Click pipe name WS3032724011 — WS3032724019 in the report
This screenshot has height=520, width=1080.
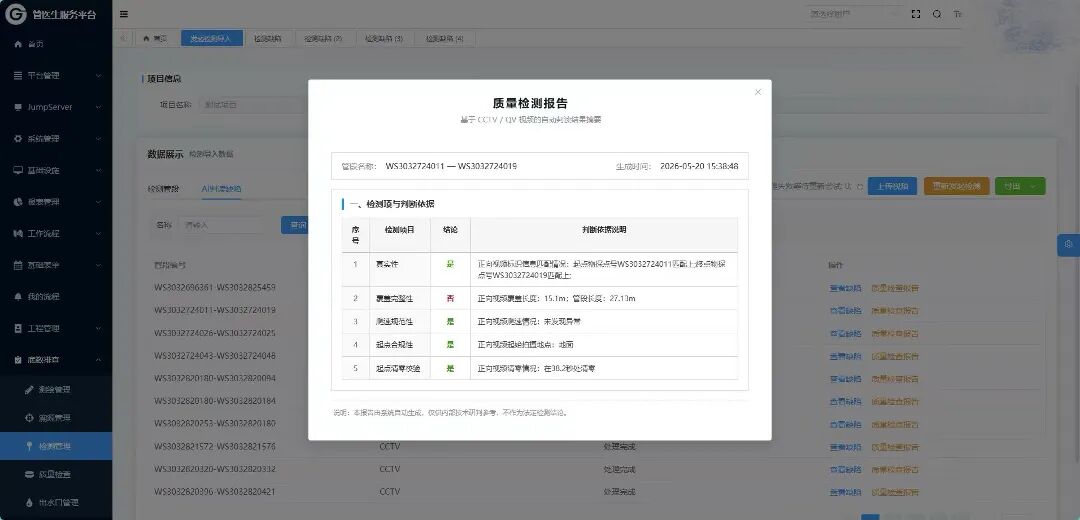[451, 166]
